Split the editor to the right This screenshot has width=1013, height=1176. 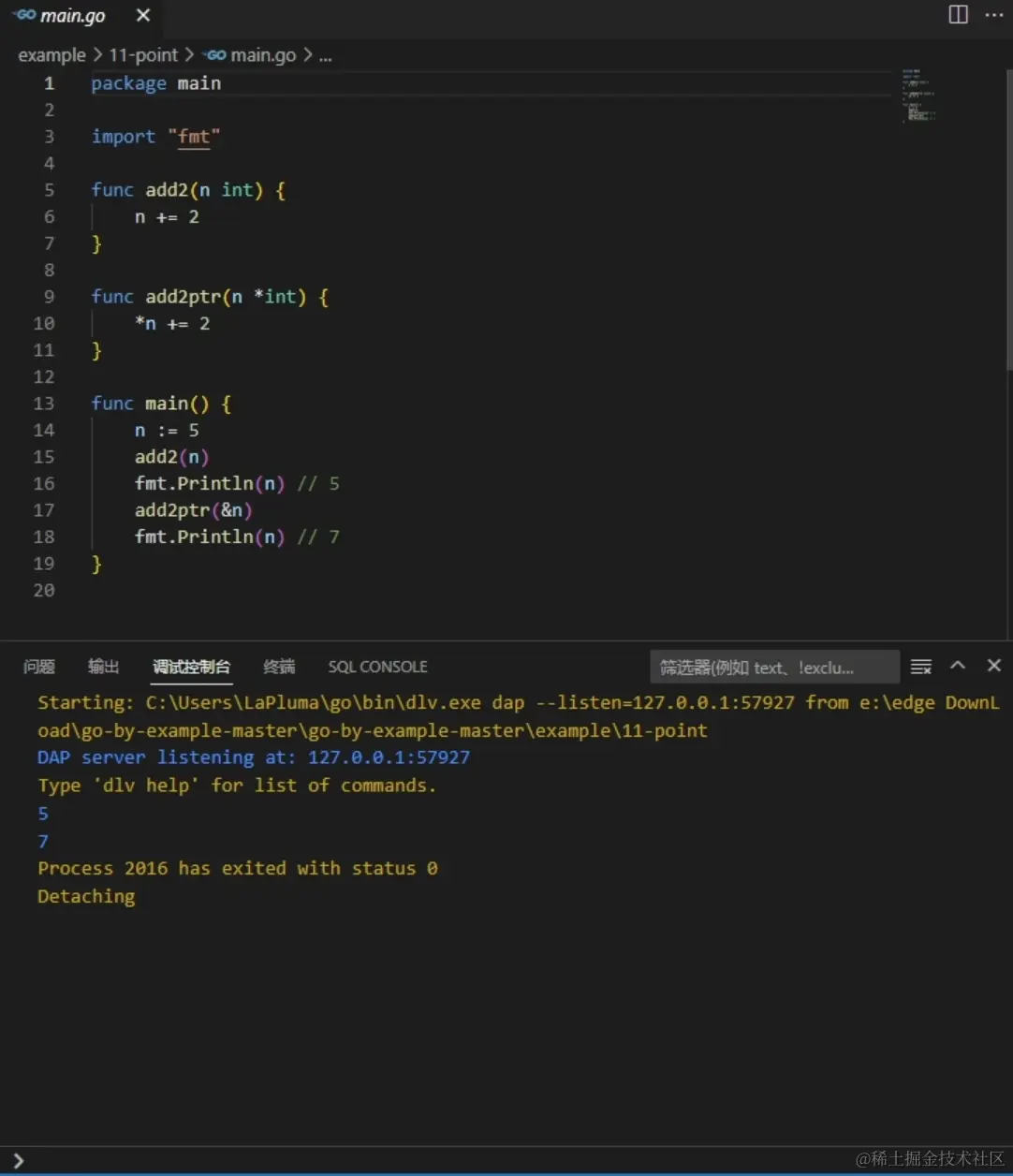click(958, 15)
